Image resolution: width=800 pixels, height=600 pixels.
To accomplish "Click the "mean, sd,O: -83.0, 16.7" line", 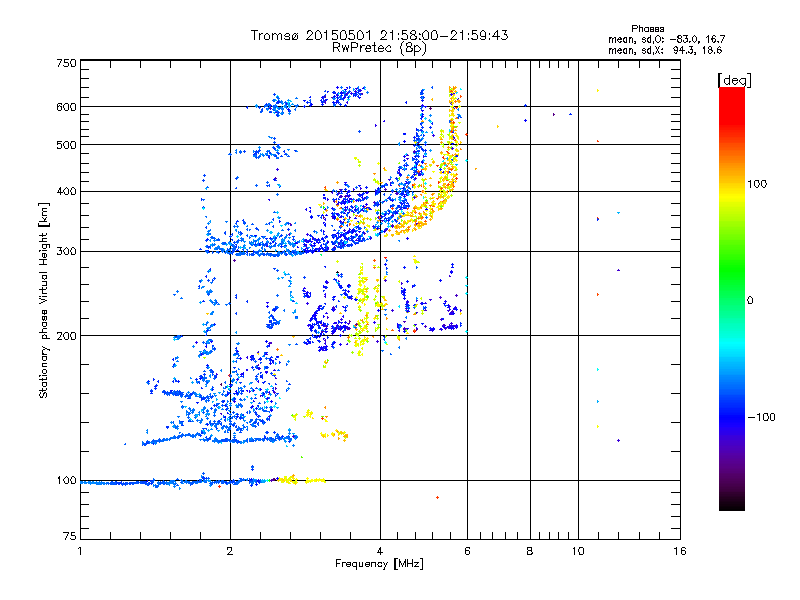I will [666, 39].
